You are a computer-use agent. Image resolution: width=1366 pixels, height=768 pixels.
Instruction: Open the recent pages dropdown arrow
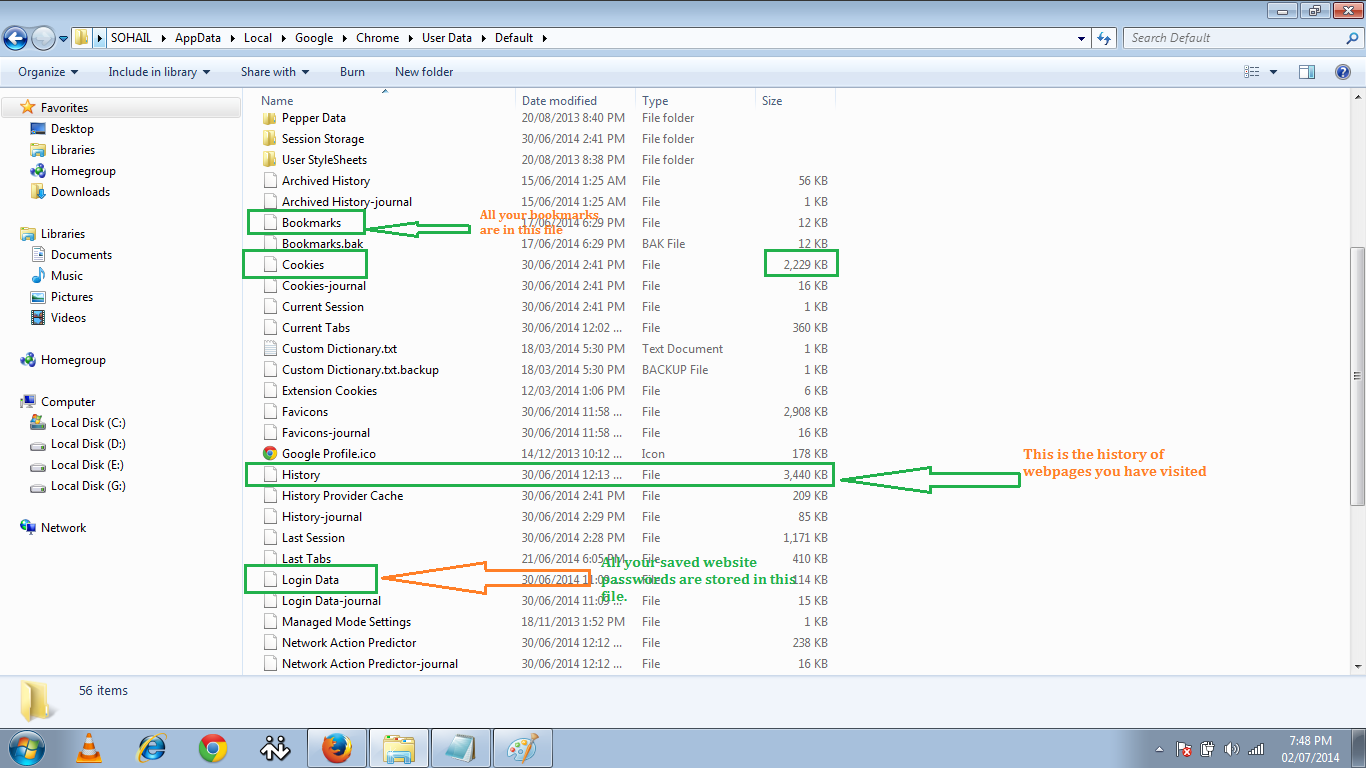point(63,39)
